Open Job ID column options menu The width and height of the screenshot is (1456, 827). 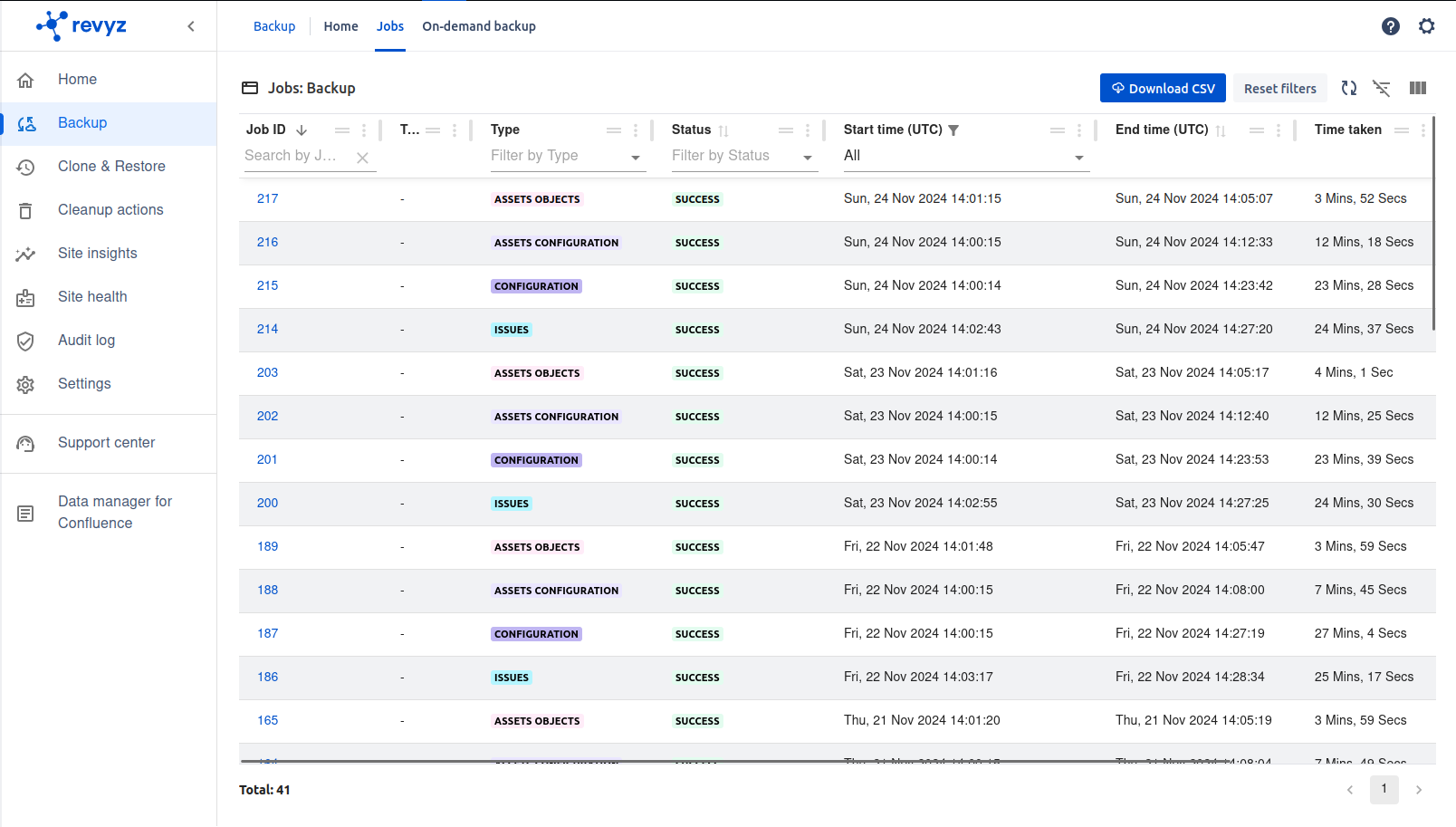[364, 130]
